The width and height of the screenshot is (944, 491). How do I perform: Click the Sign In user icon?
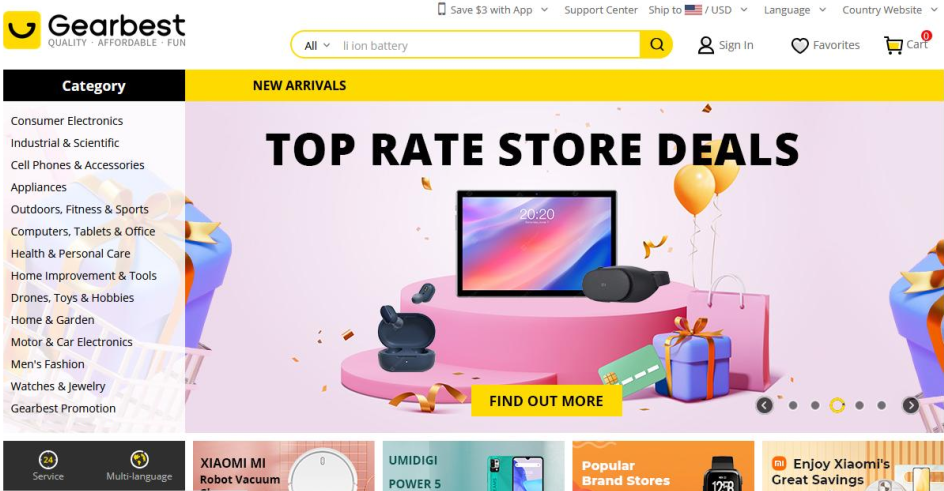point(706,45)
